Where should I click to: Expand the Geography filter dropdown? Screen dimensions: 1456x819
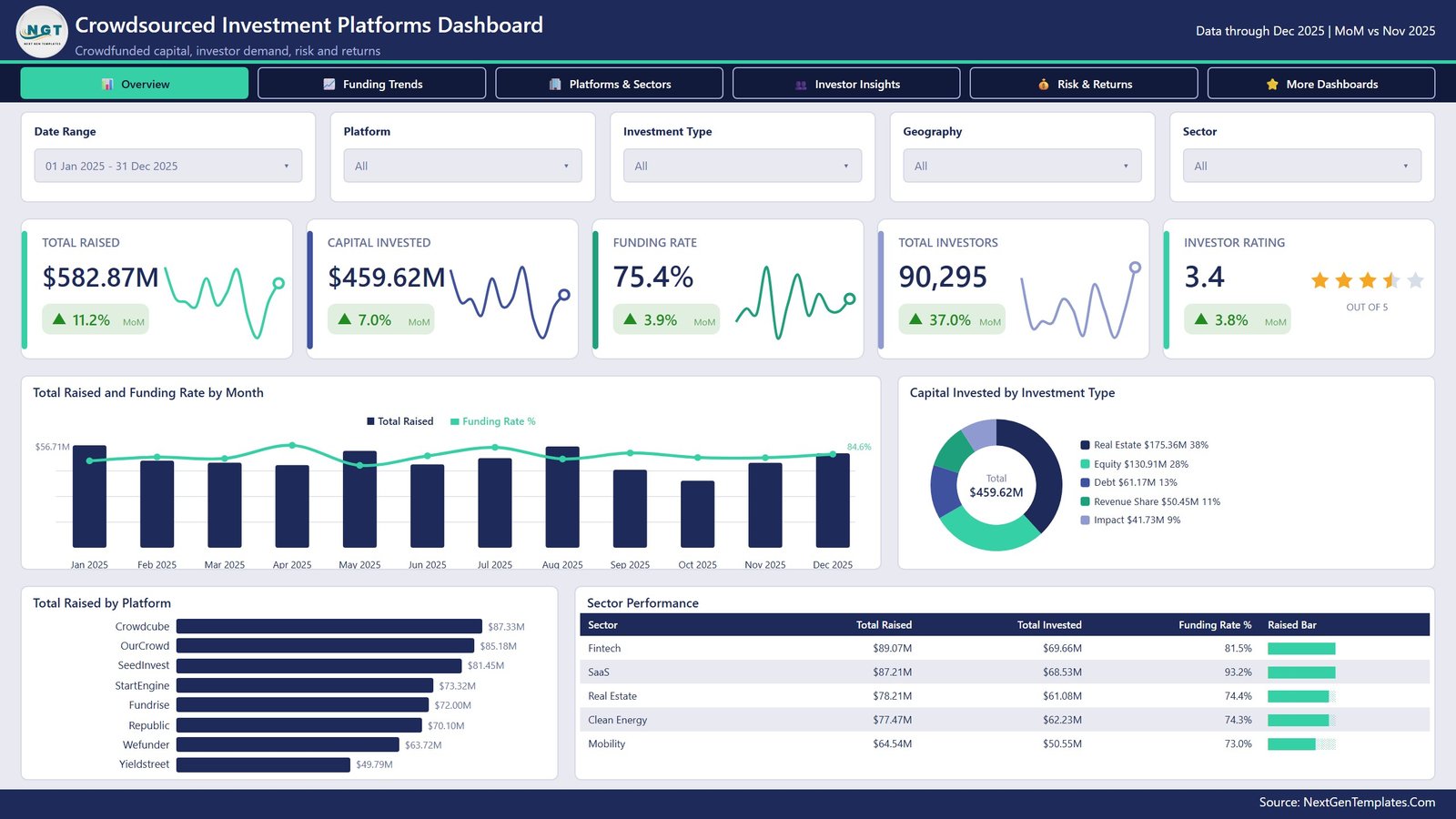(1022, 166)
